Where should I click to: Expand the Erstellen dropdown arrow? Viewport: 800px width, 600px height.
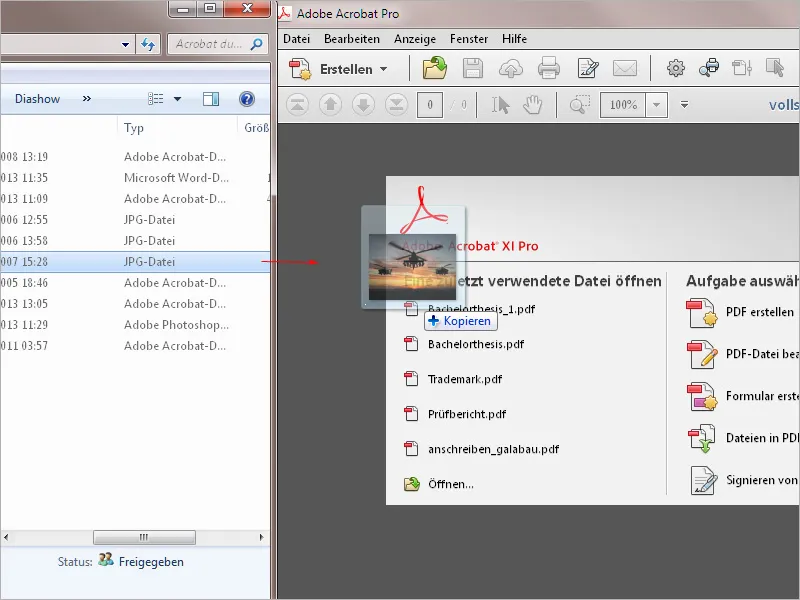[384, 69]
